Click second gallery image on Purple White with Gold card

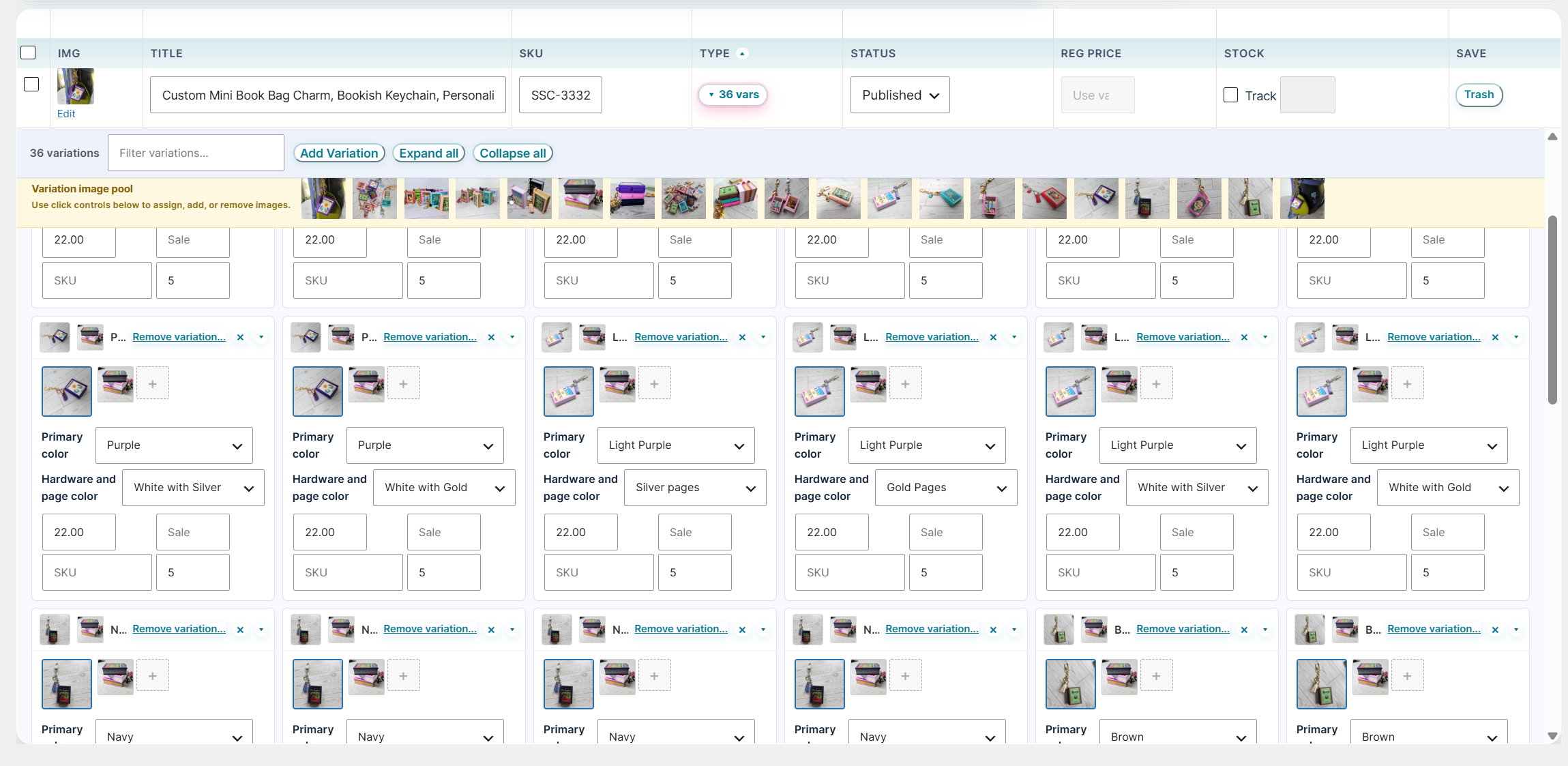(367, 384)
